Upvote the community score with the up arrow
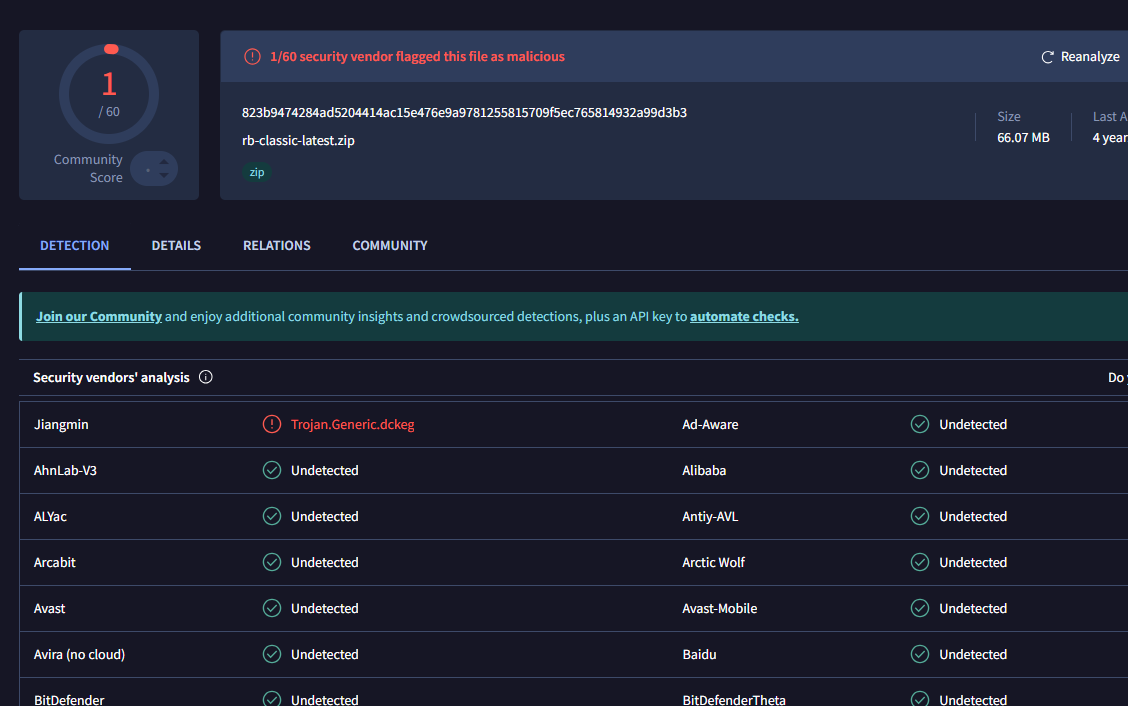 [164, 160]
